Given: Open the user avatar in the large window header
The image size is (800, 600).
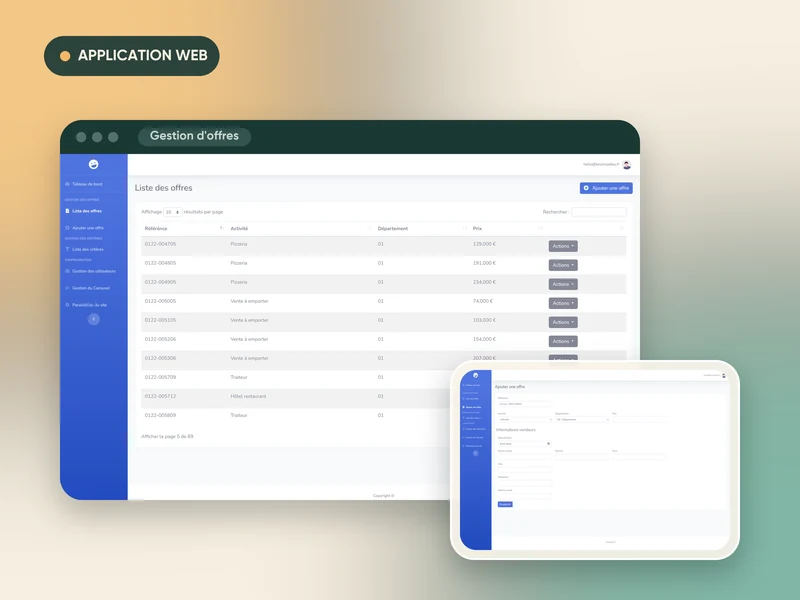Looking at the screenshot, I should click(627, 164).
